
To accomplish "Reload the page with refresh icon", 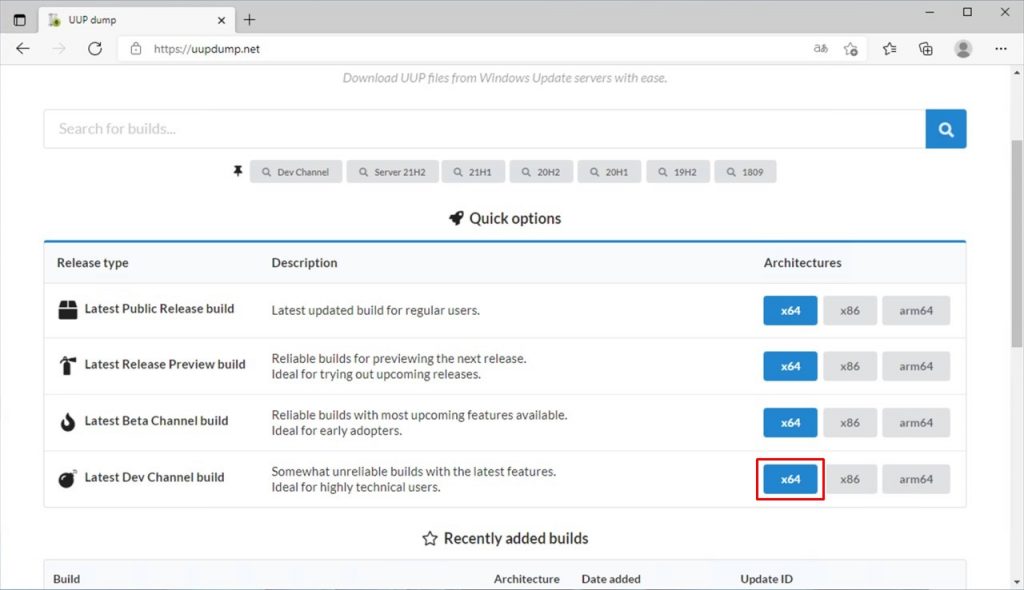I will click(95, 48).
